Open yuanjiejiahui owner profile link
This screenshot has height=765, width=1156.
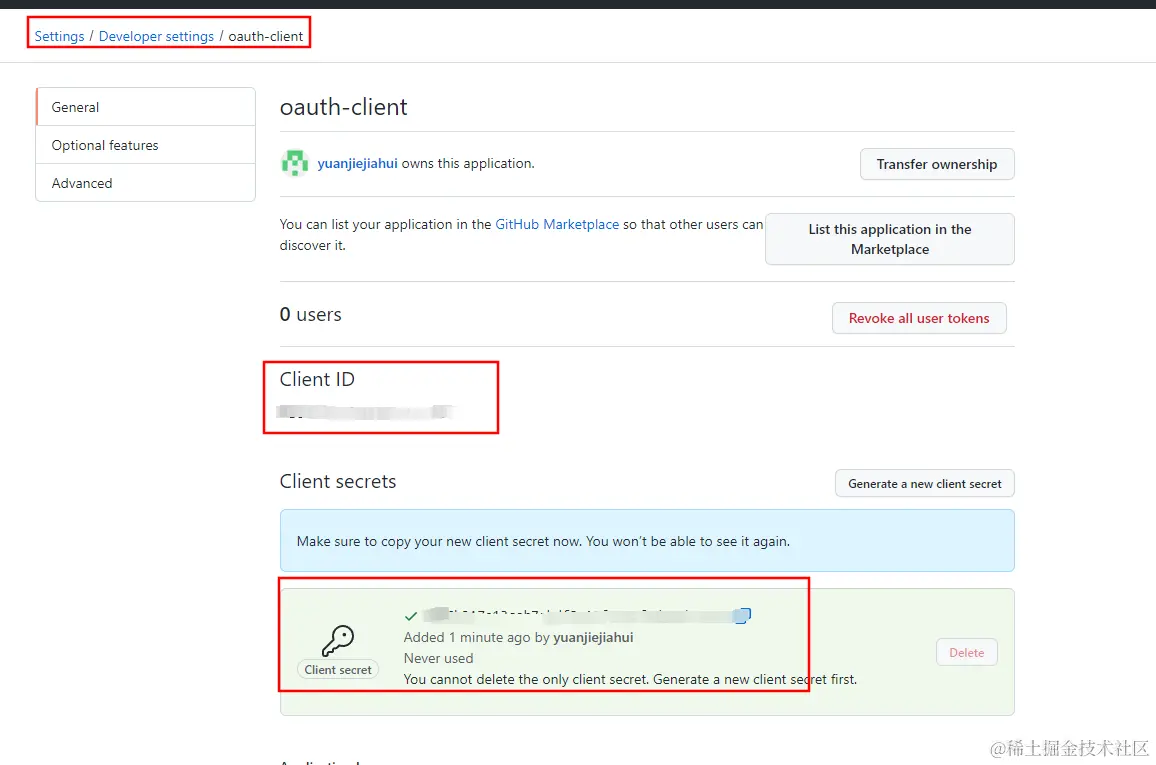pos(357,164)
